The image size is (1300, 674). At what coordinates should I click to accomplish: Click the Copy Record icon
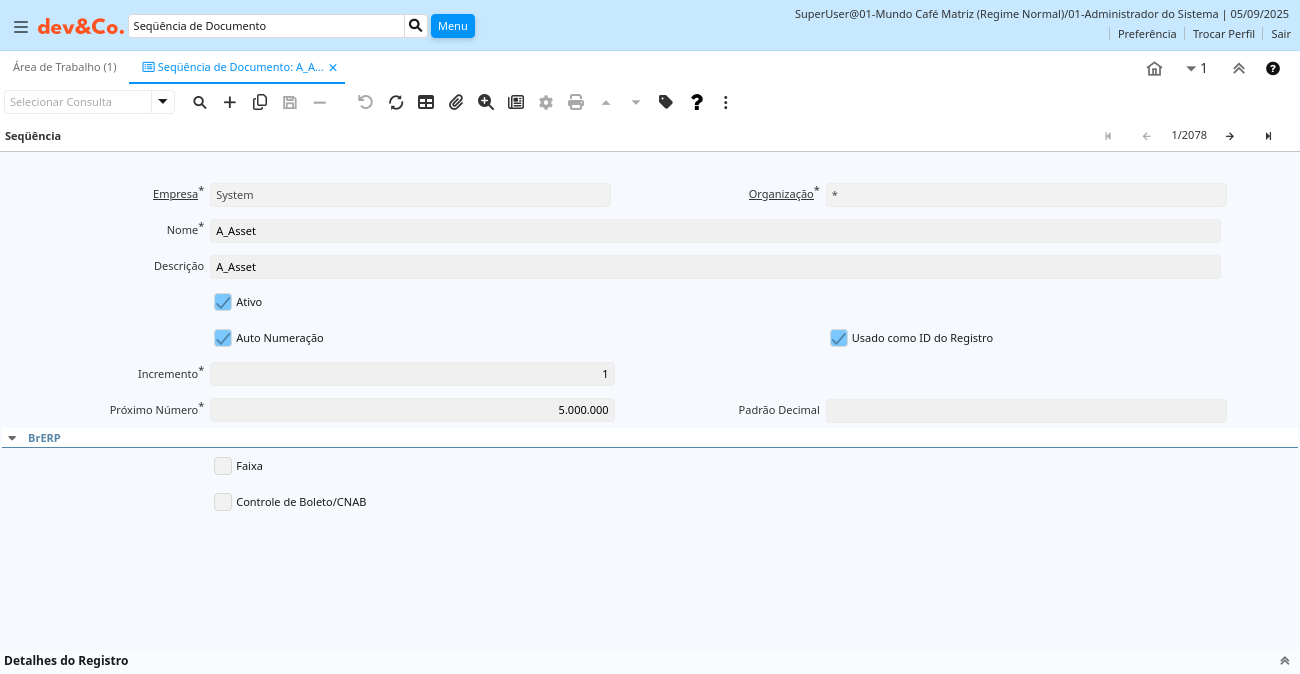[260, 102]
